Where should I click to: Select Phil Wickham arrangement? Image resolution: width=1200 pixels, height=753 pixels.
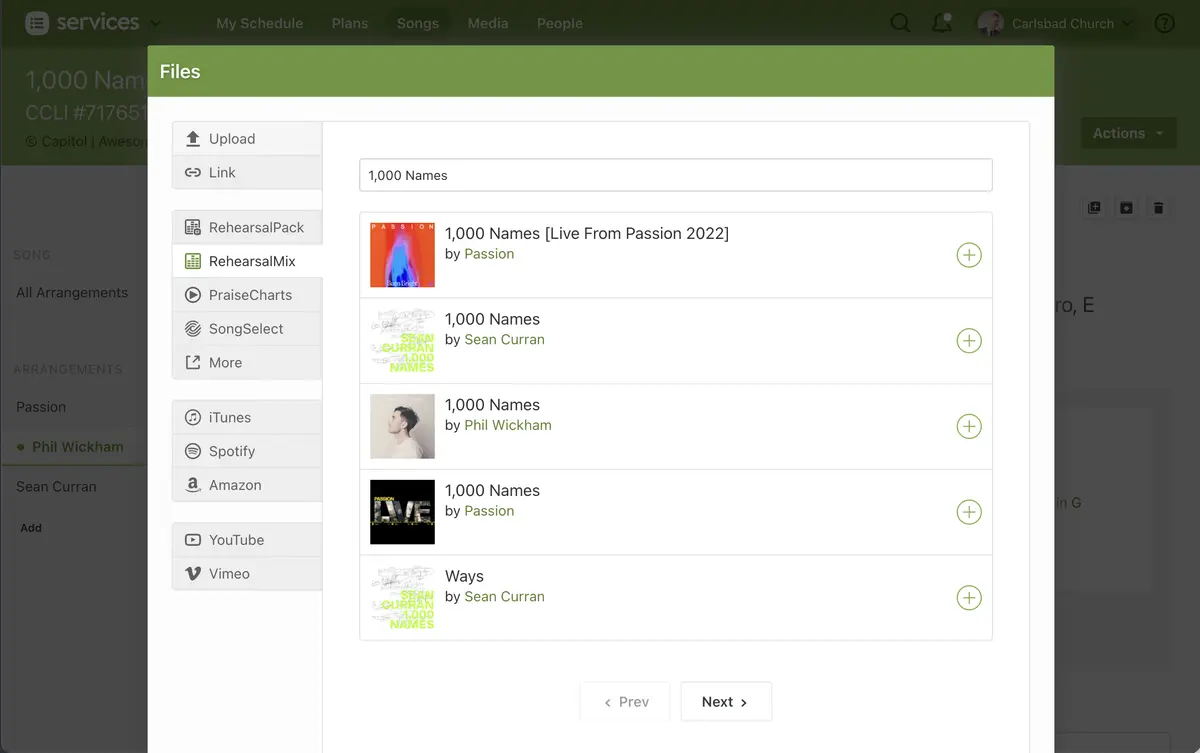coord(78,447)
